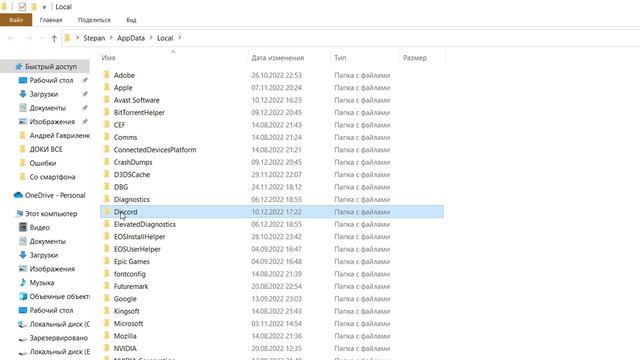The image size is (640, 360).
Task: Click the Adobe folder icon
Action: [x=107, y=75]
